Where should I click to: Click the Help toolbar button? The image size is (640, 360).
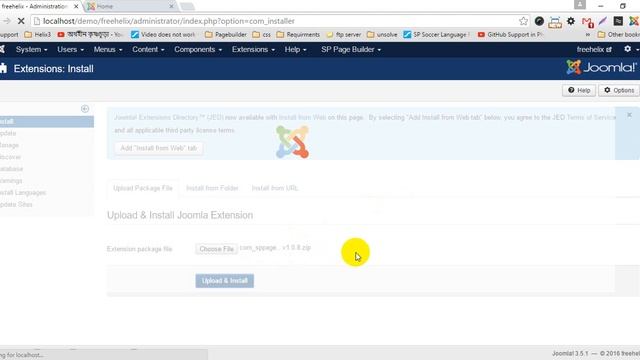coord(579,90)
